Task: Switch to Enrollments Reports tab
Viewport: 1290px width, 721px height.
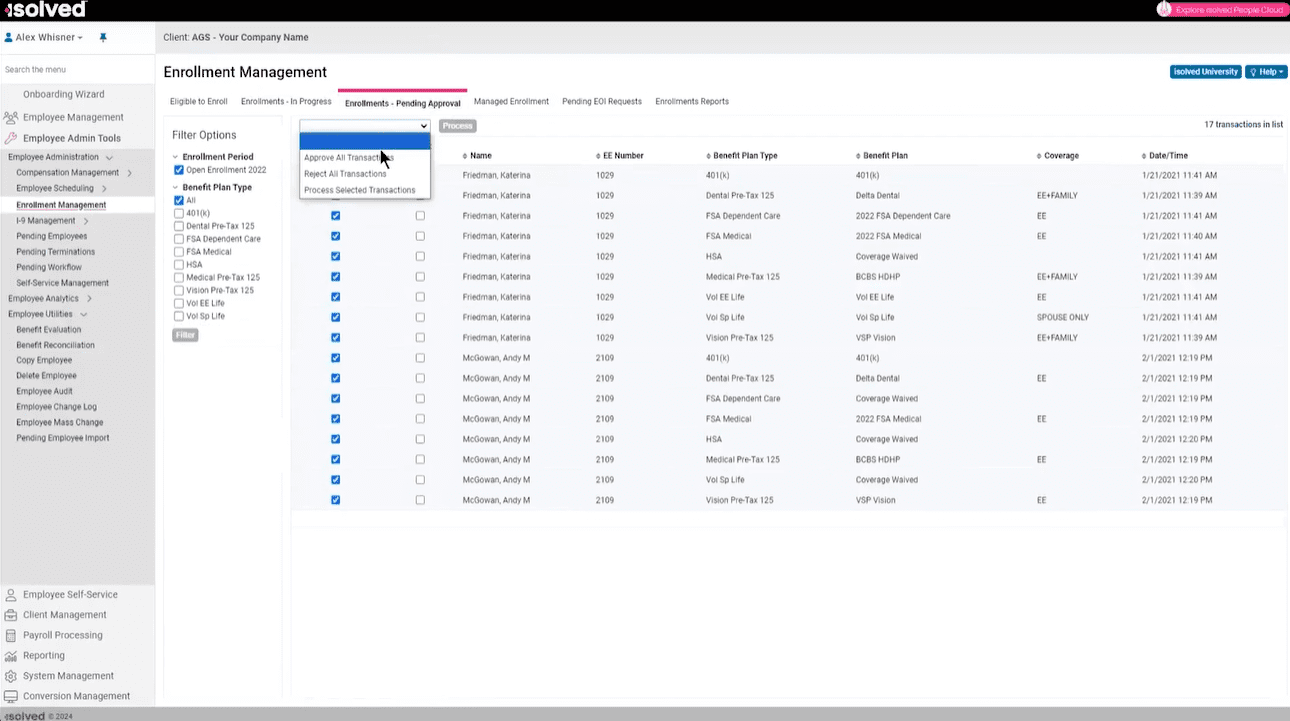Action: 692,102
